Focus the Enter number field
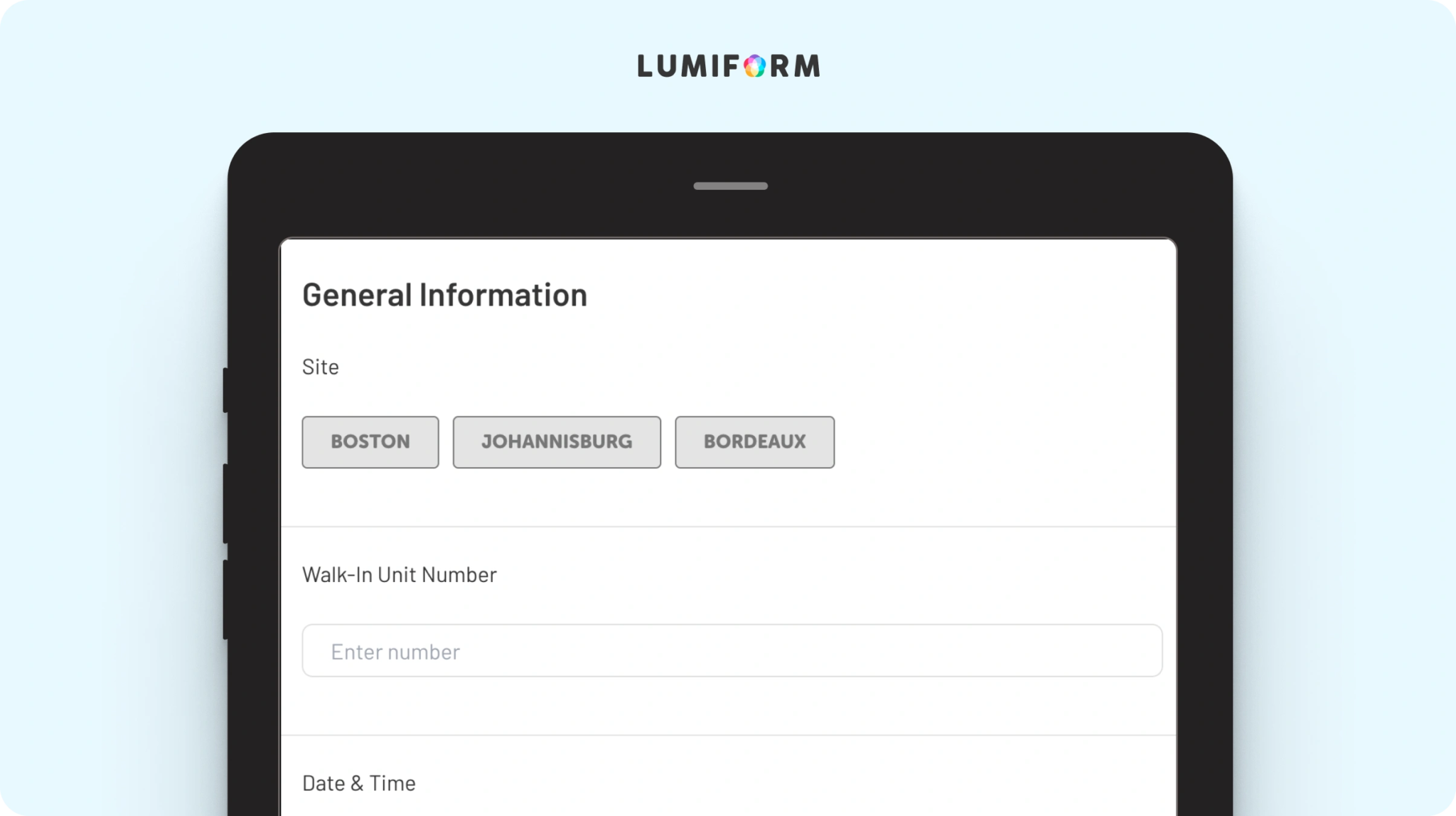 pos(732,650)
